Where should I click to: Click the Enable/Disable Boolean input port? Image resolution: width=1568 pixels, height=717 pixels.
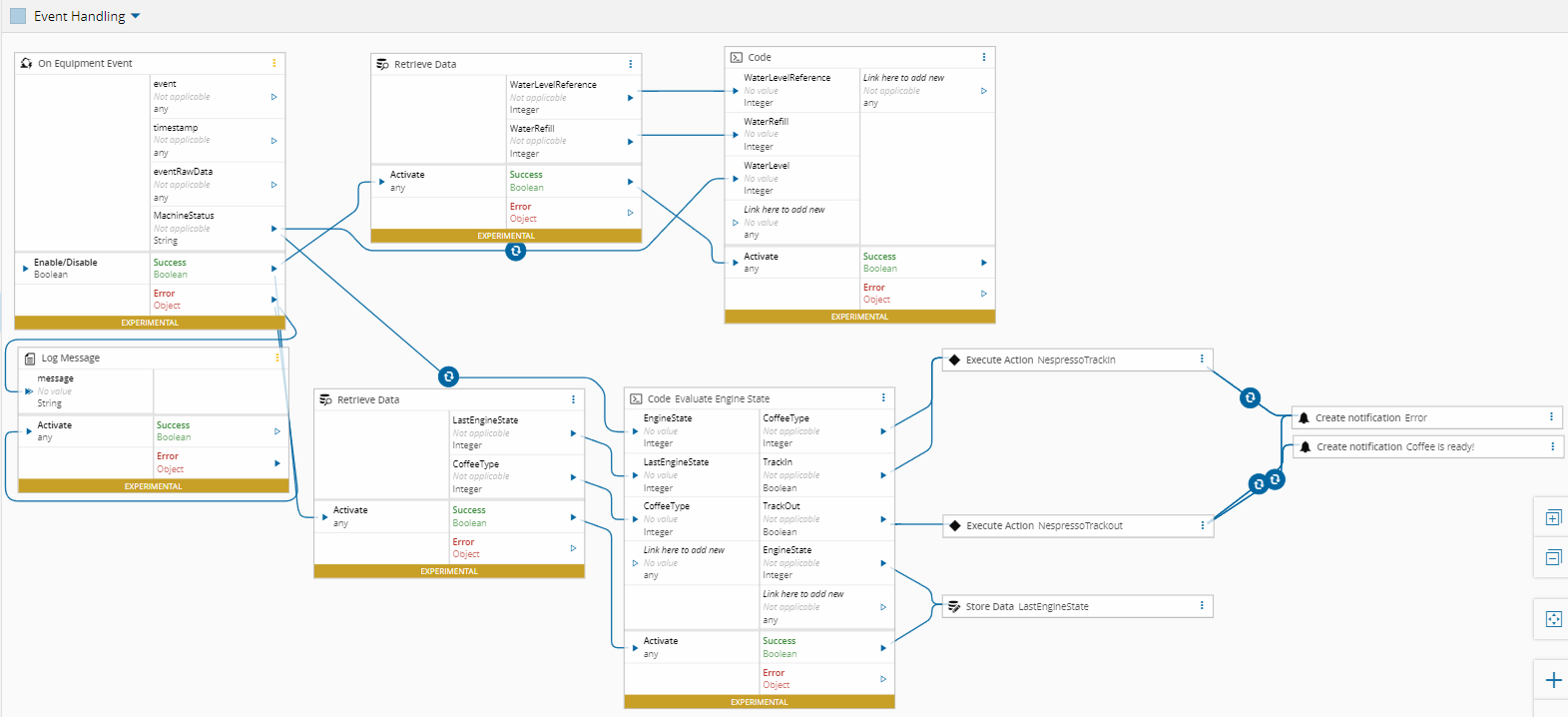[25, 268]
